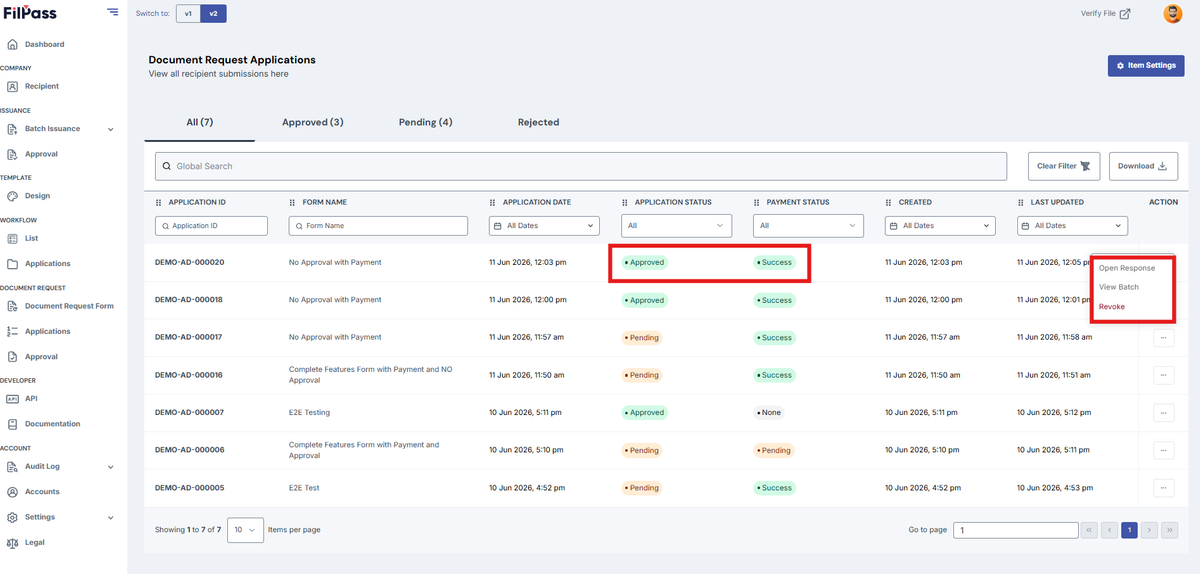Image resolution: width=1200 pixels, height=574 pixels.
Task: Open the Legal scales icon
Action: tap(12, 542)
